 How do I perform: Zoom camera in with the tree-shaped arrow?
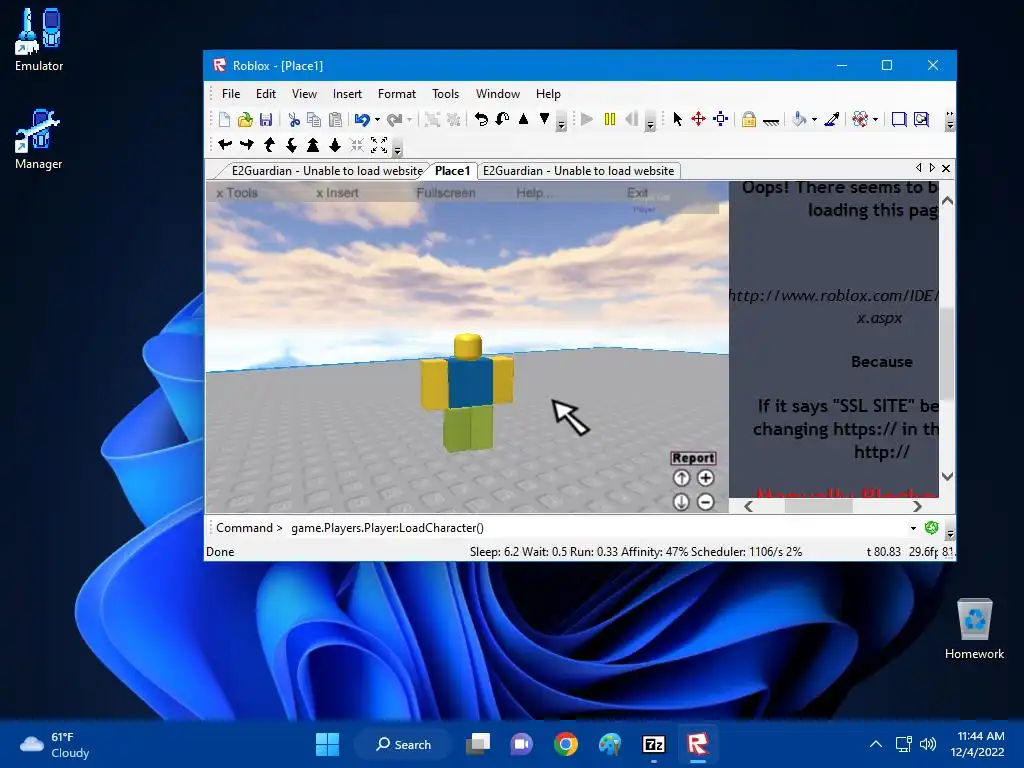coord(313,144)
